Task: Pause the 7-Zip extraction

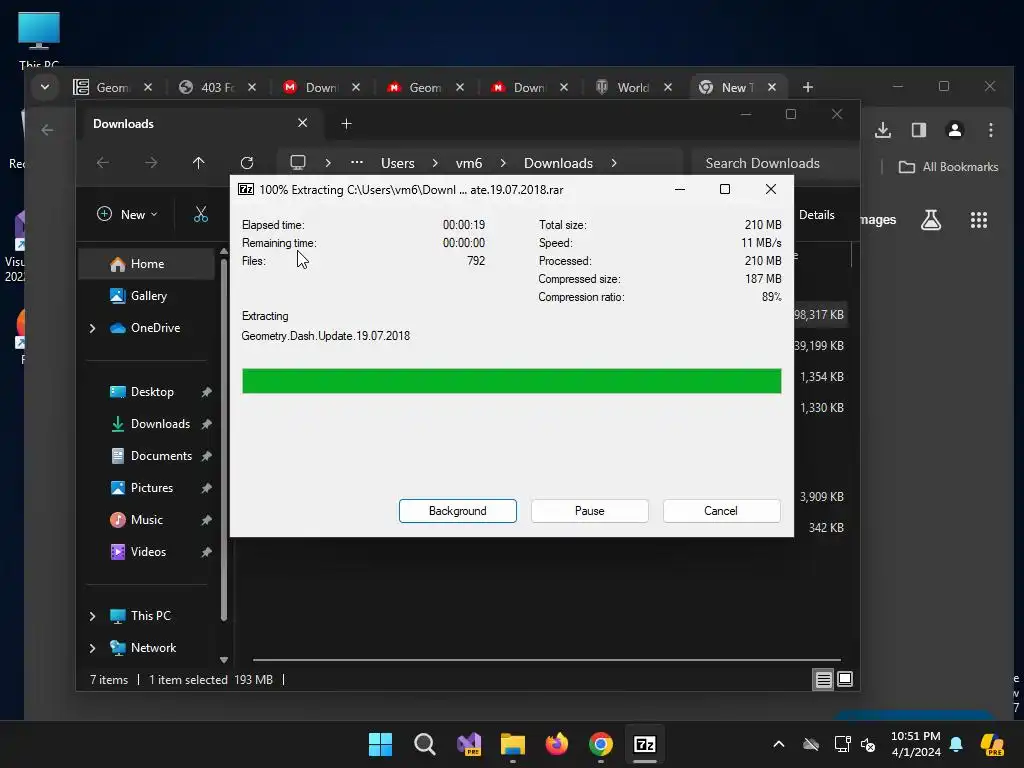Action: 589,511
